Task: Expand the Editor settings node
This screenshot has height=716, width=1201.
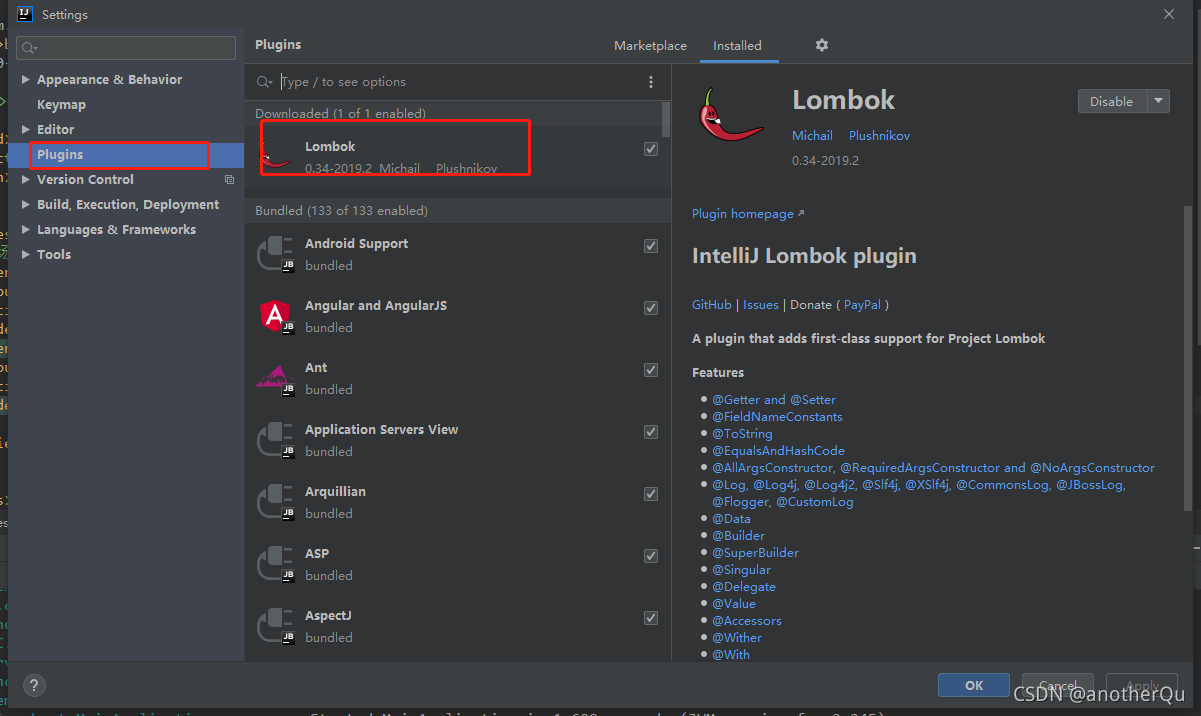Action: pos(26,130)
